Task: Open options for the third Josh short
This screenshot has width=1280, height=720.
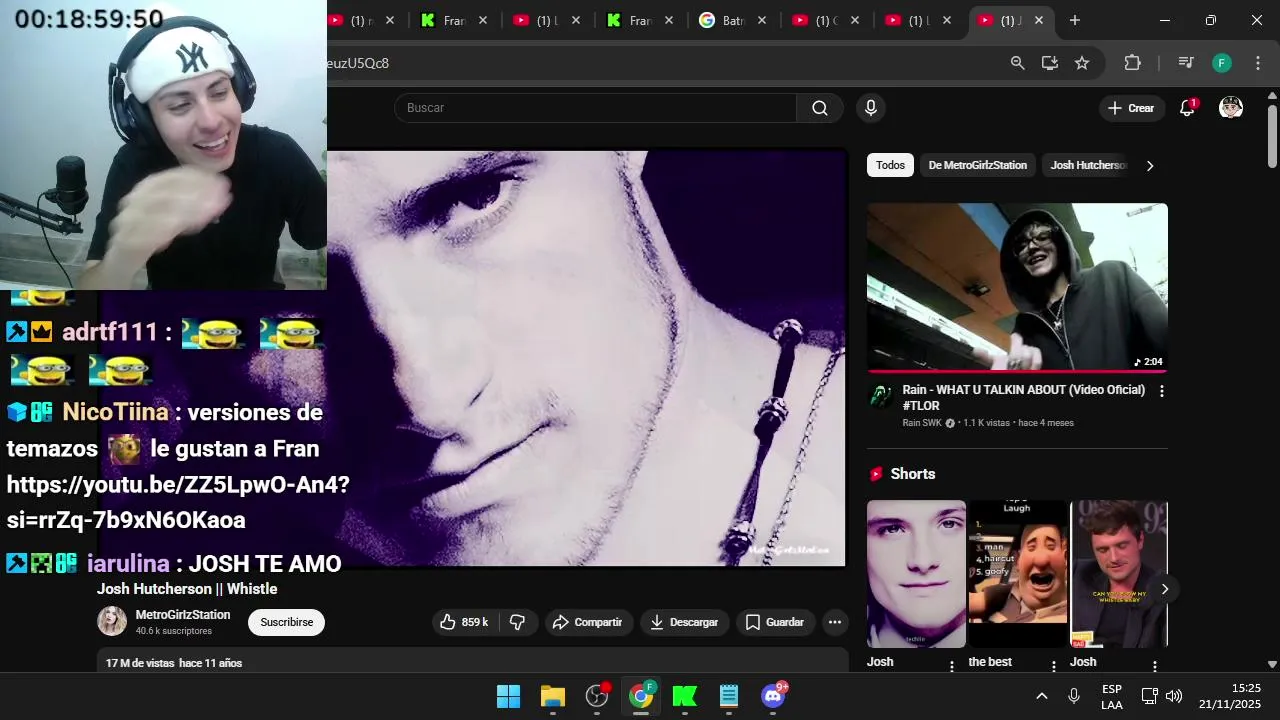Action: click(1155, 666)
